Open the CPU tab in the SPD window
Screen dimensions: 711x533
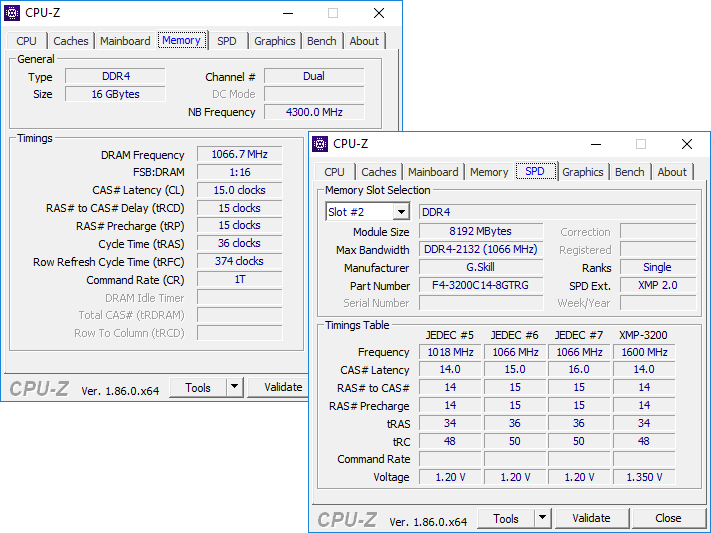pyautogui.click(x=335, y=172)
